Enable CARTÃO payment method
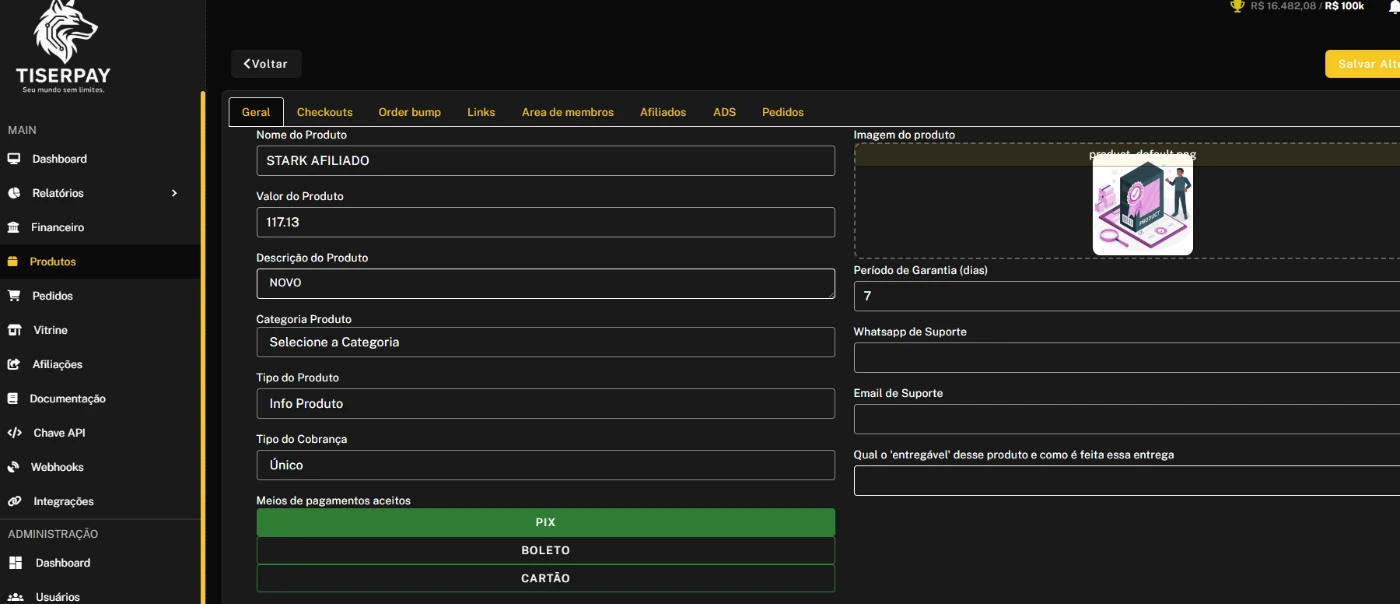Image resolution: width=1400 pixels, height=604 pixels. [x=545, y=578]
